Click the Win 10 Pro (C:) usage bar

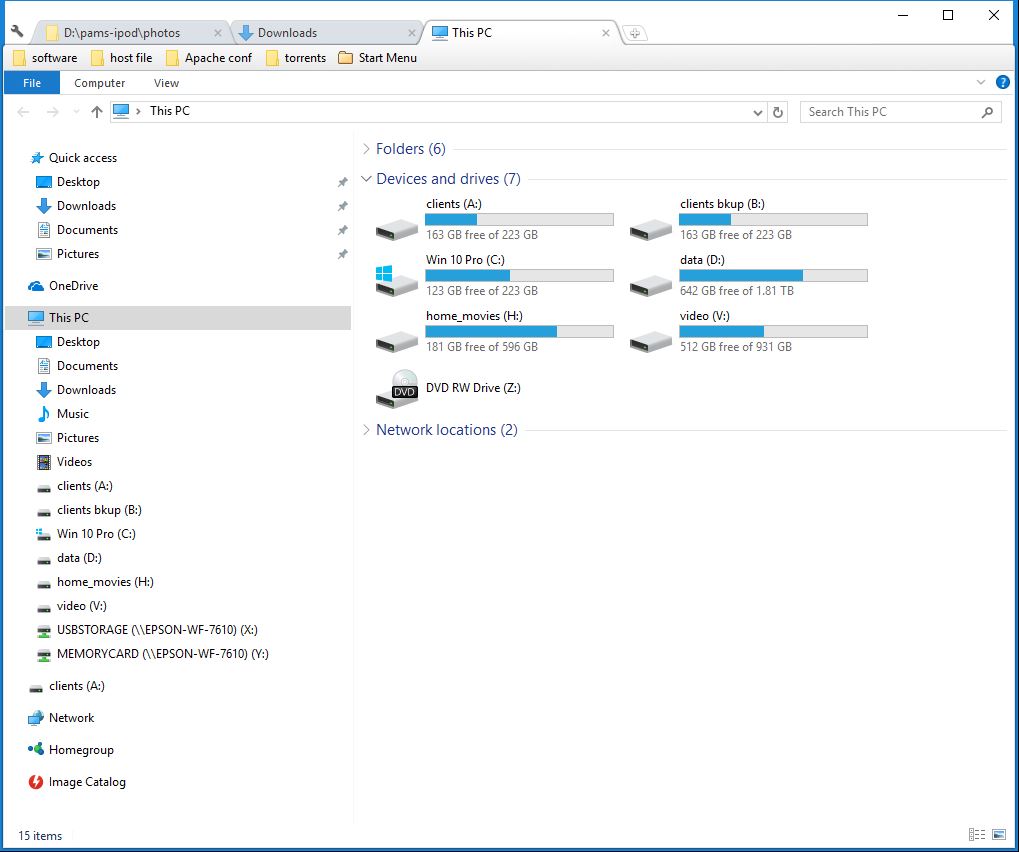[519, 276]
